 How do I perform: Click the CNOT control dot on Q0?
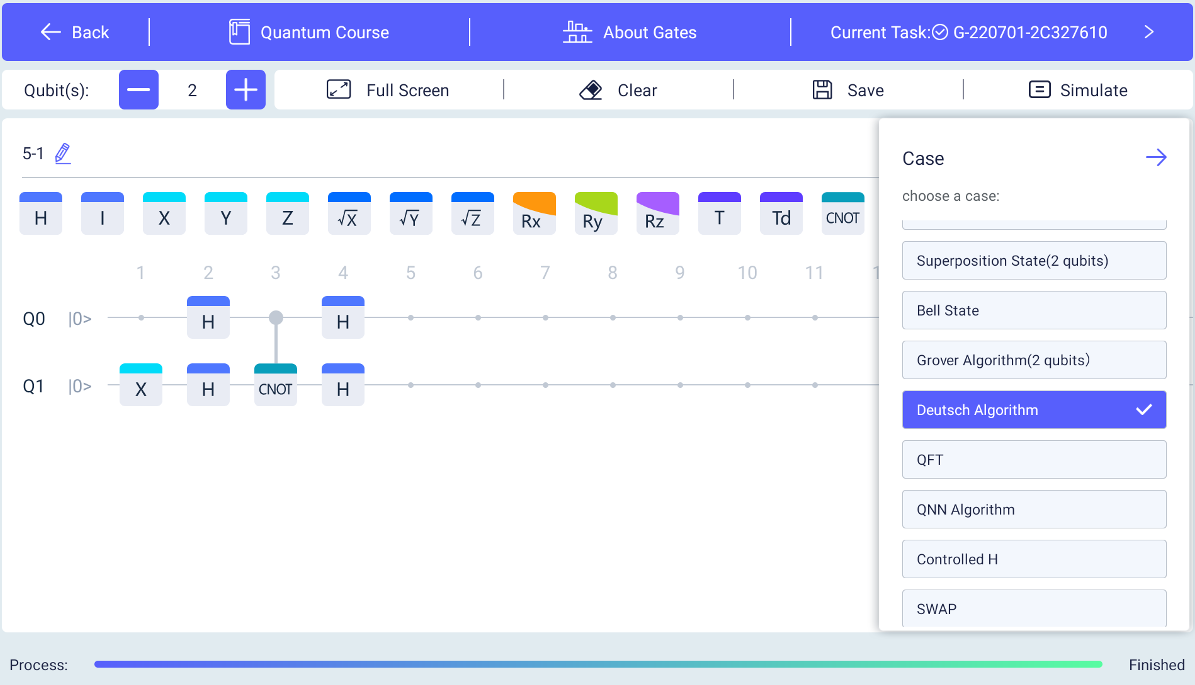point(276,318)
